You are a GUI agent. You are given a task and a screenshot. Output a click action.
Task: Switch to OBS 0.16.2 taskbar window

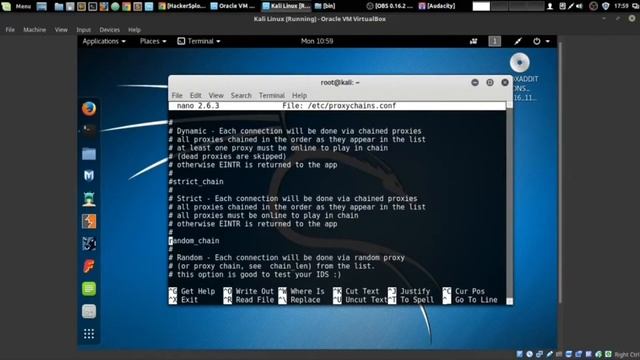click(x=390, y=6)
